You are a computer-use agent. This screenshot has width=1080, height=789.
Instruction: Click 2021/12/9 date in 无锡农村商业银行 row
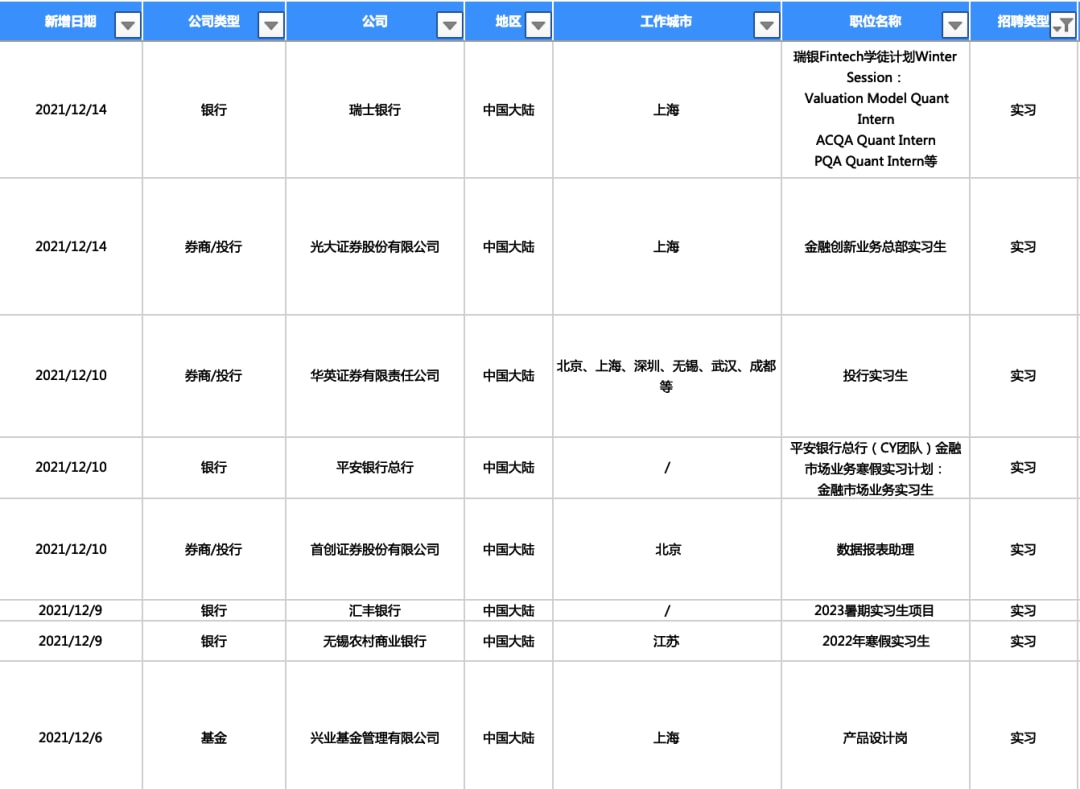[x=71, y=641]
